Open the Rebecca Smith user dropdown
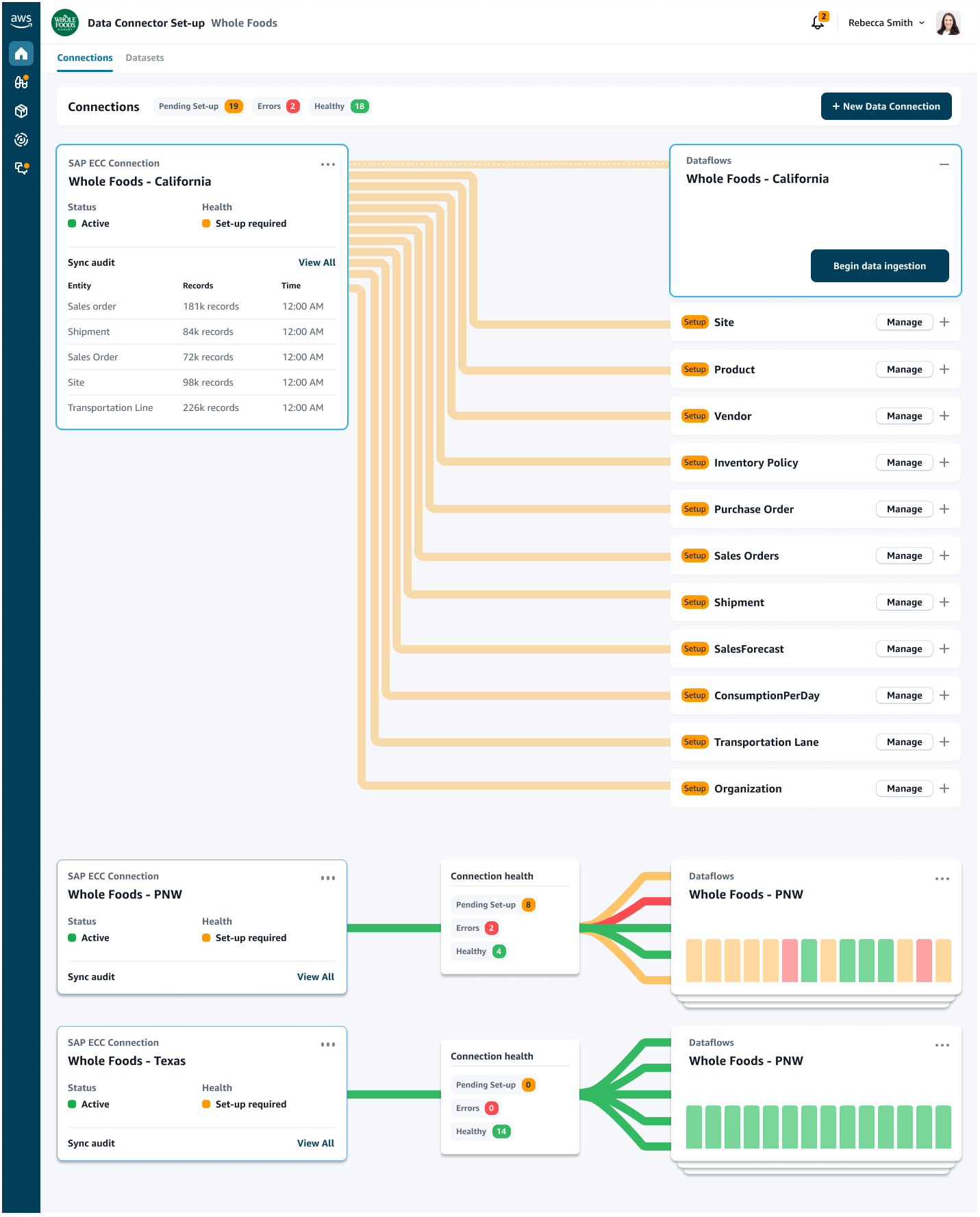 tap(886, 23)
